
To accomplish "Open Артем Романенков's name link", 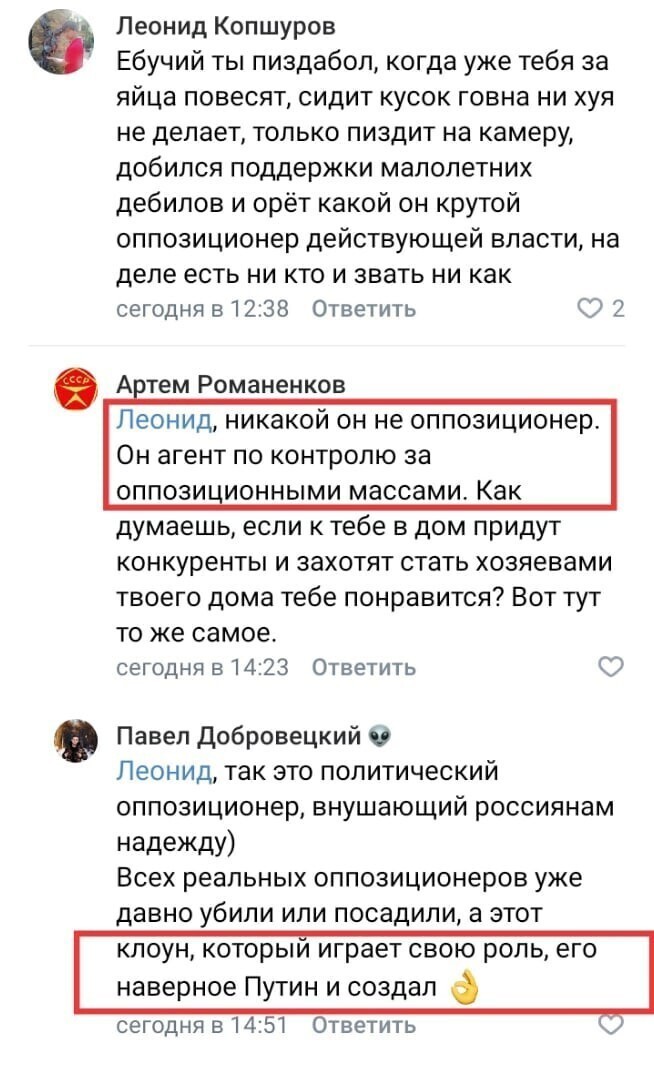I will pos(231,384).
